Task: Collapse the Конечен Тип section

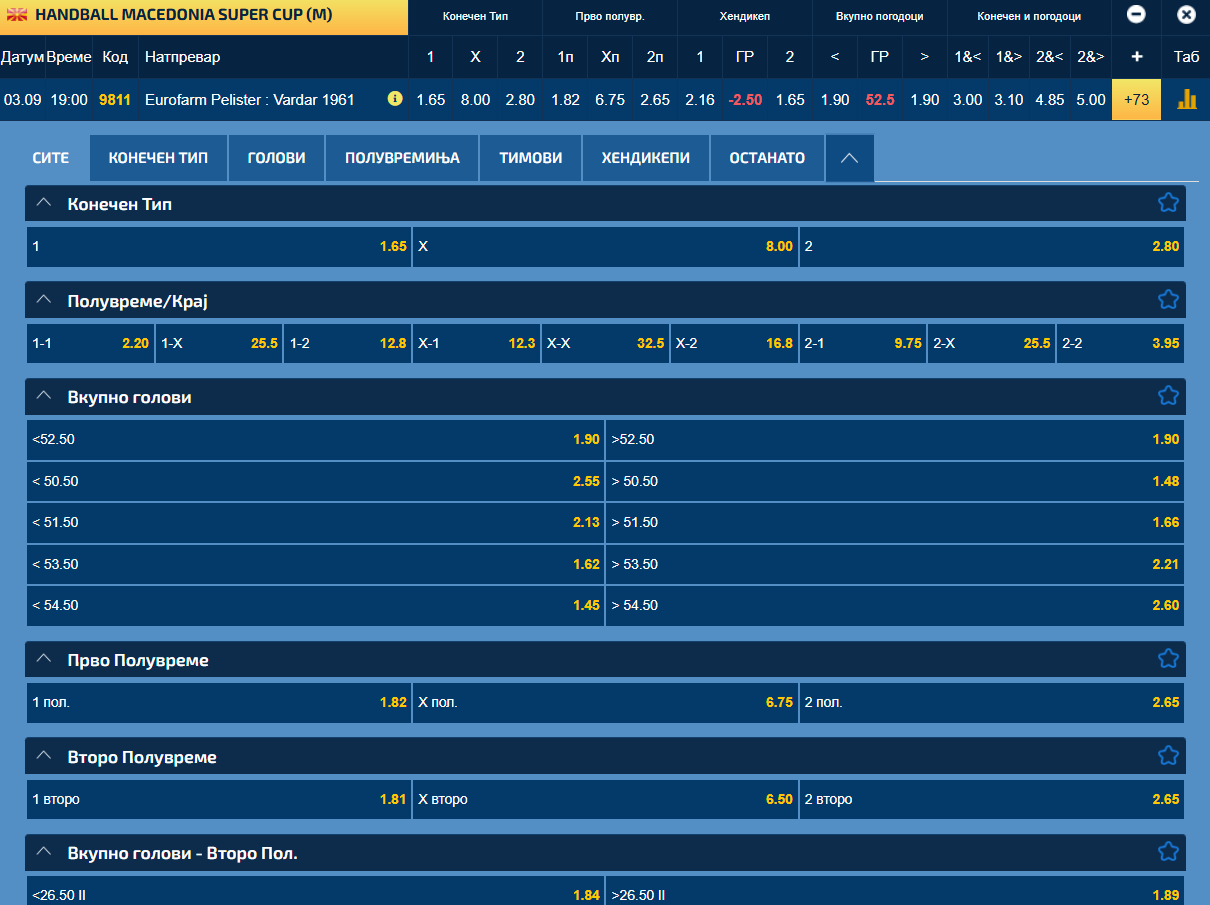Action: coord(43,202)
